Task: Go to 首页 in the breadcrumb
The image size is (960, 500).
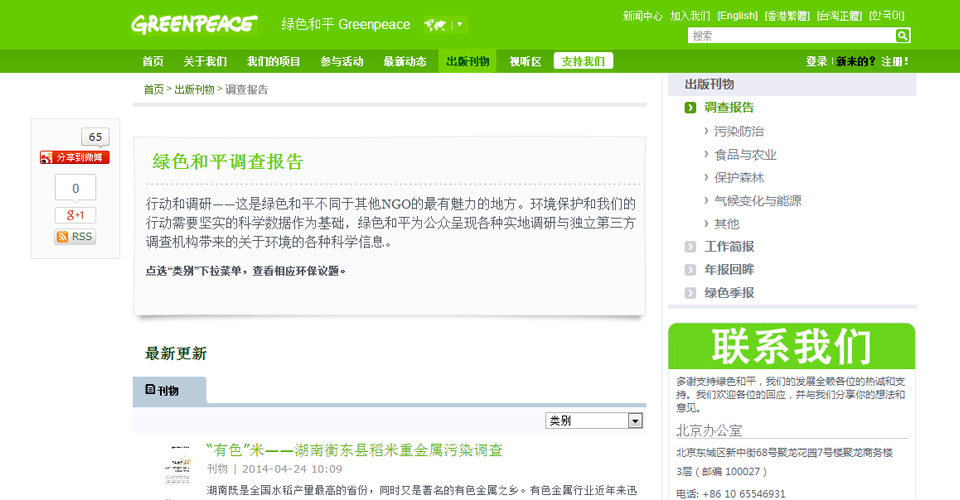Action: click(154, 89)
